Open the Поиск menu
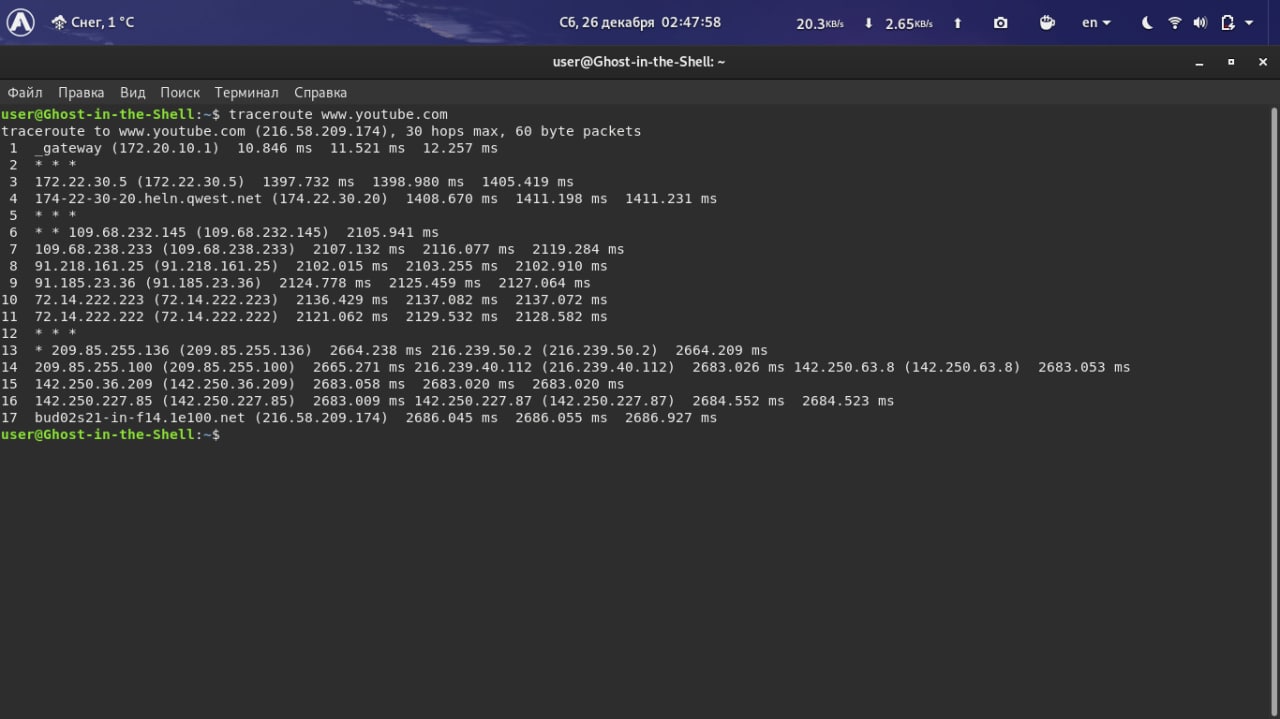The image size is (1280, 719). pos(180,92)
